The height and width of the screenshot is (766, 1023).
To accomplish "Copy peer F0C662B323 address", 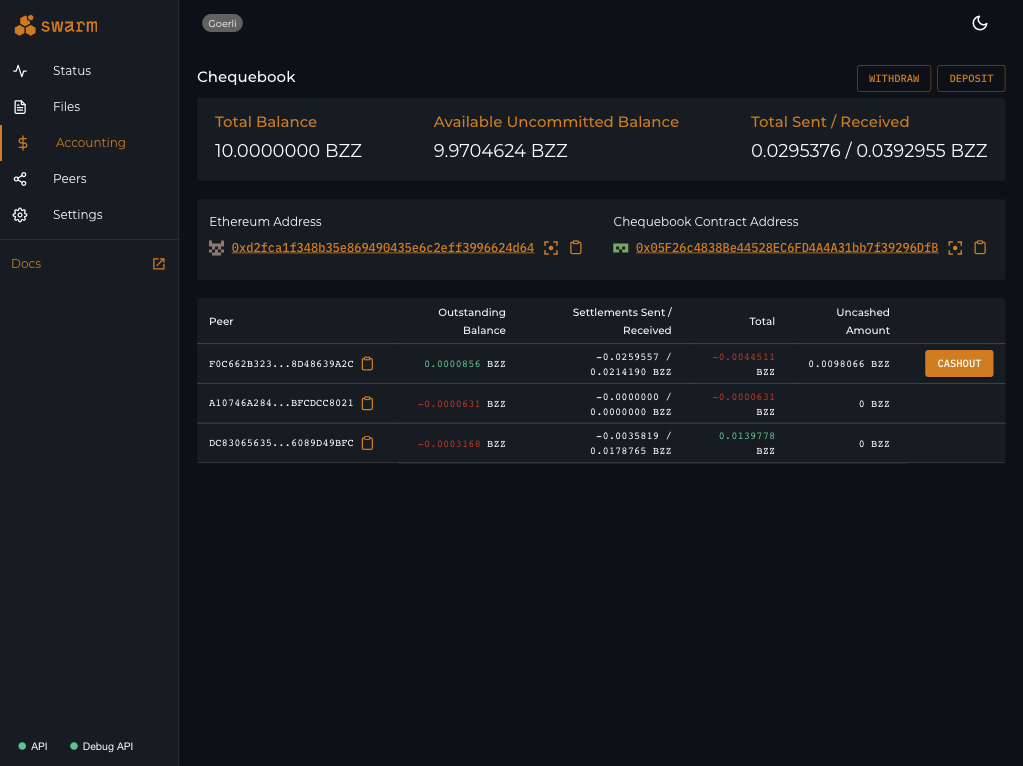I will pyautogui.click(x=367, y=364).
